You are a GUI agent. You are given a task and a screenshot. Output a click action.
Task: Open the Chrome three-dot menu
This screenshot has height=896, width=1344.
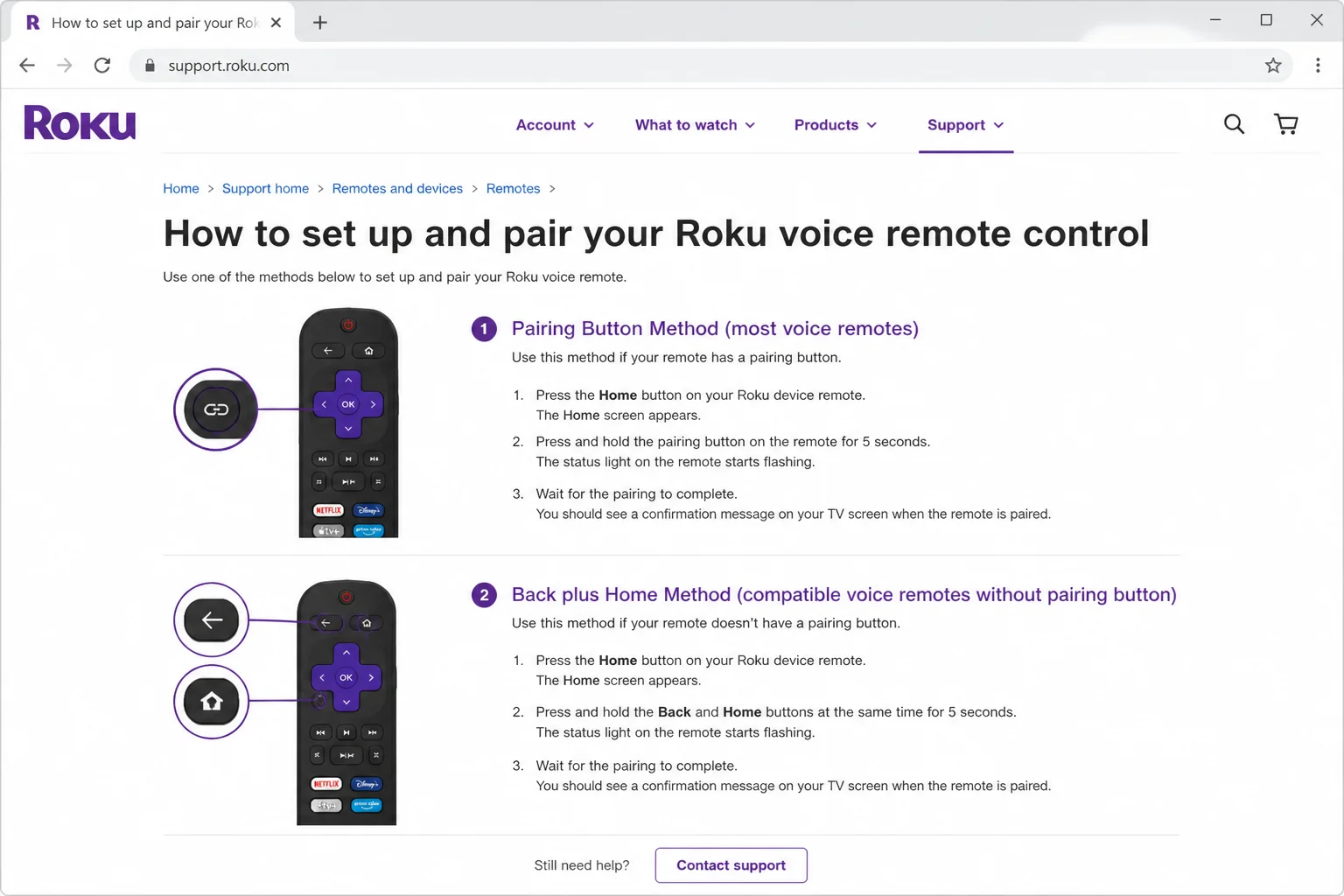pos(1318,66)
